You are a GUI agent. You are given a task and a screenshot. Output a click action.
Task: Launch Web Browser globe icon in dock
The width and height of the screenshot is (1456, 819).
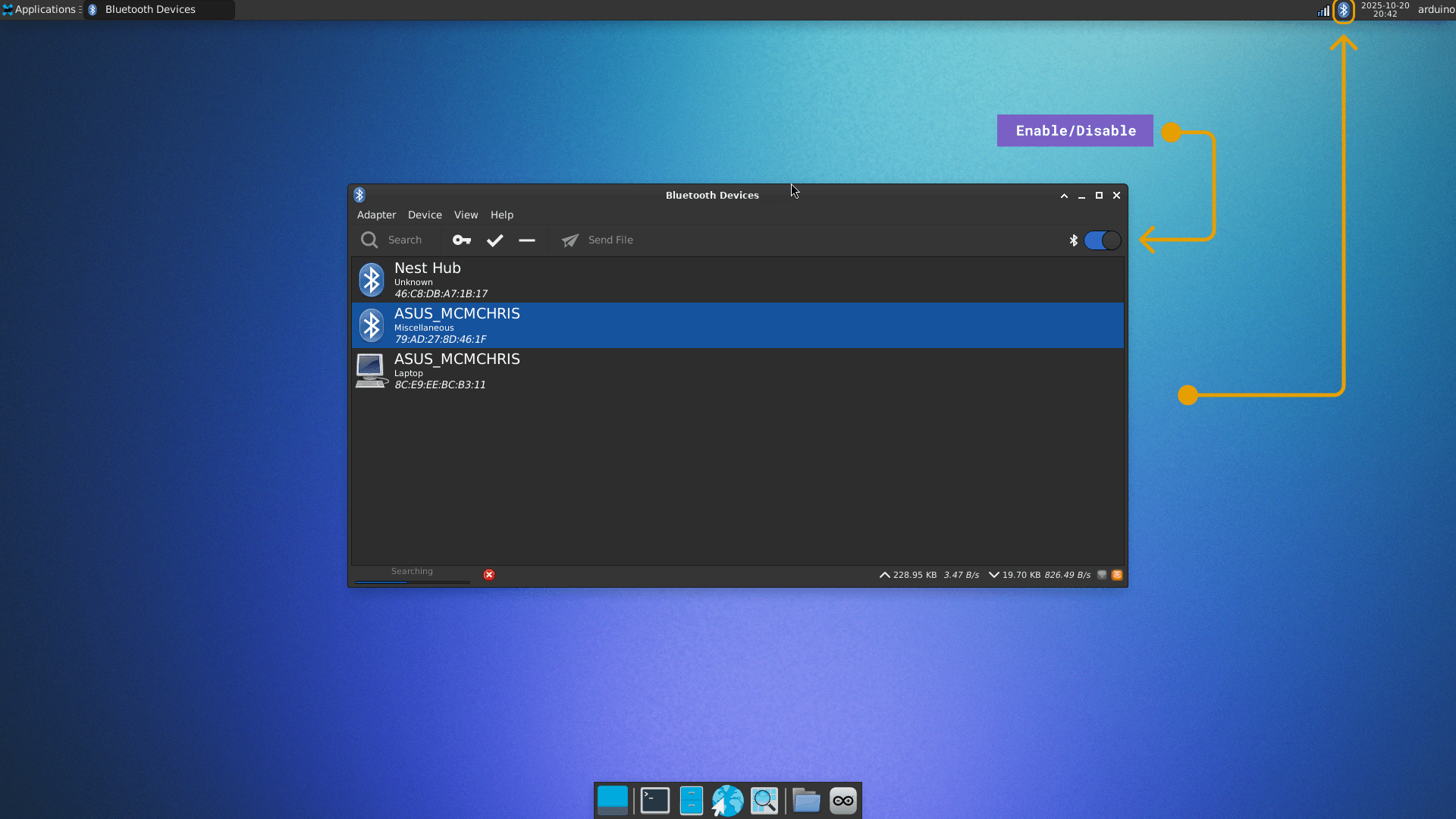[x=727, y=801]
